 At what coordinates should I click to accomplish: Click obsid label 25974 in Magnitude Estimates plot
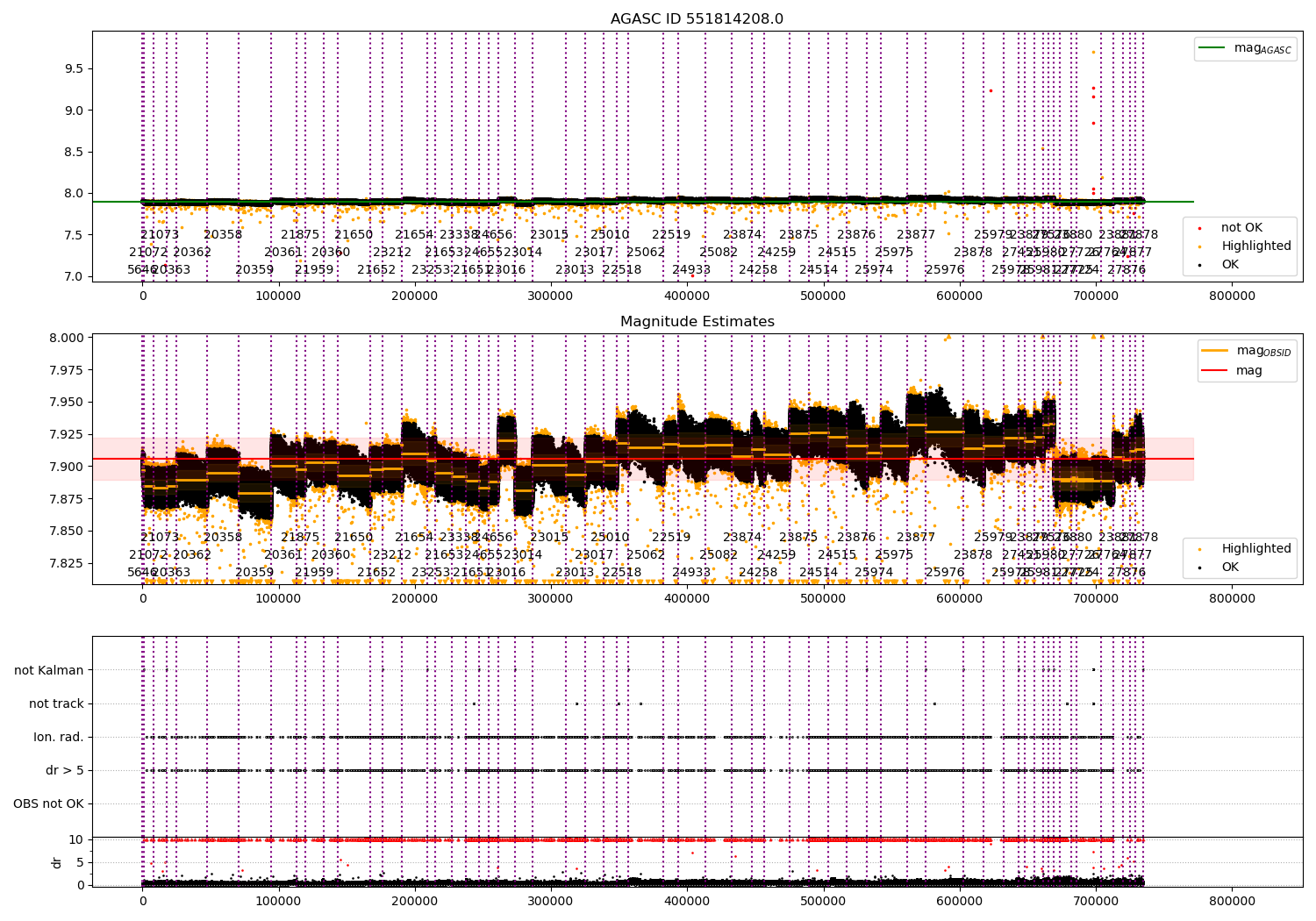874,573
